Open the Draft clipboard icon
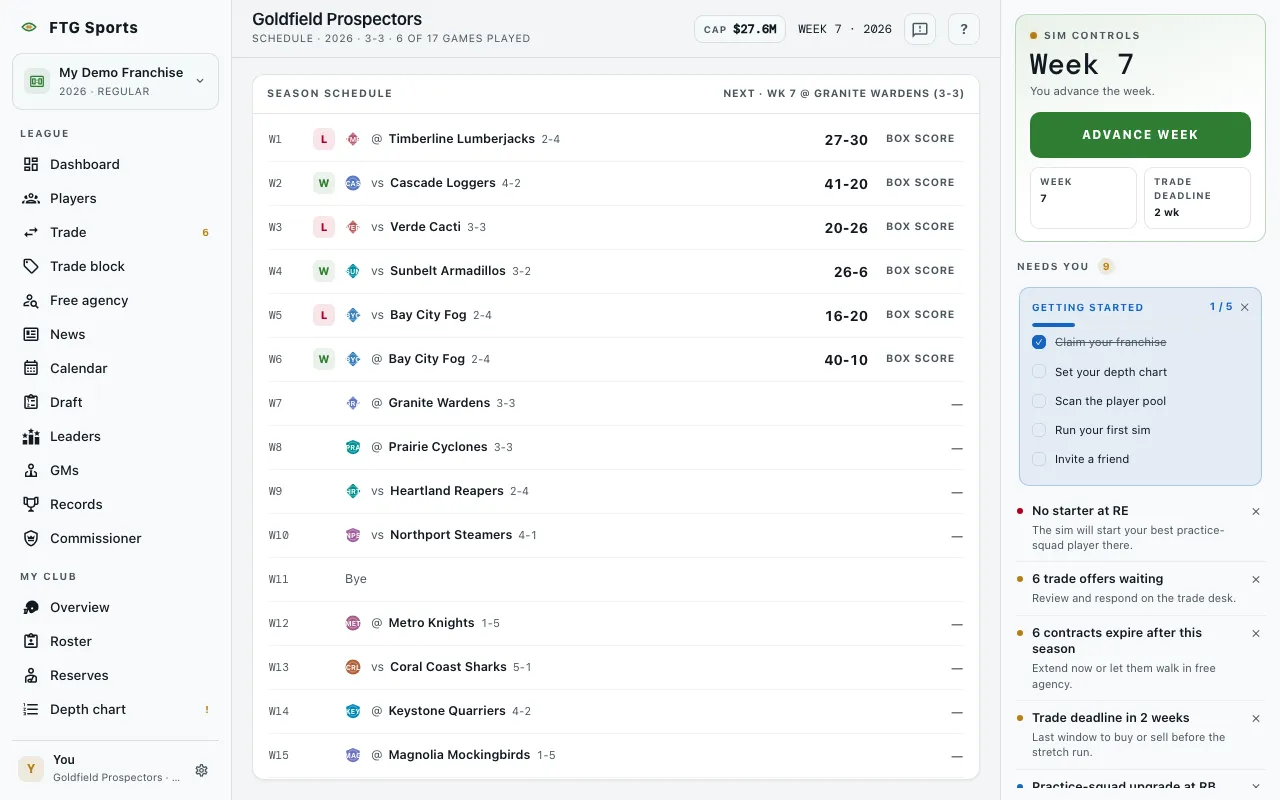 [31, 402]
